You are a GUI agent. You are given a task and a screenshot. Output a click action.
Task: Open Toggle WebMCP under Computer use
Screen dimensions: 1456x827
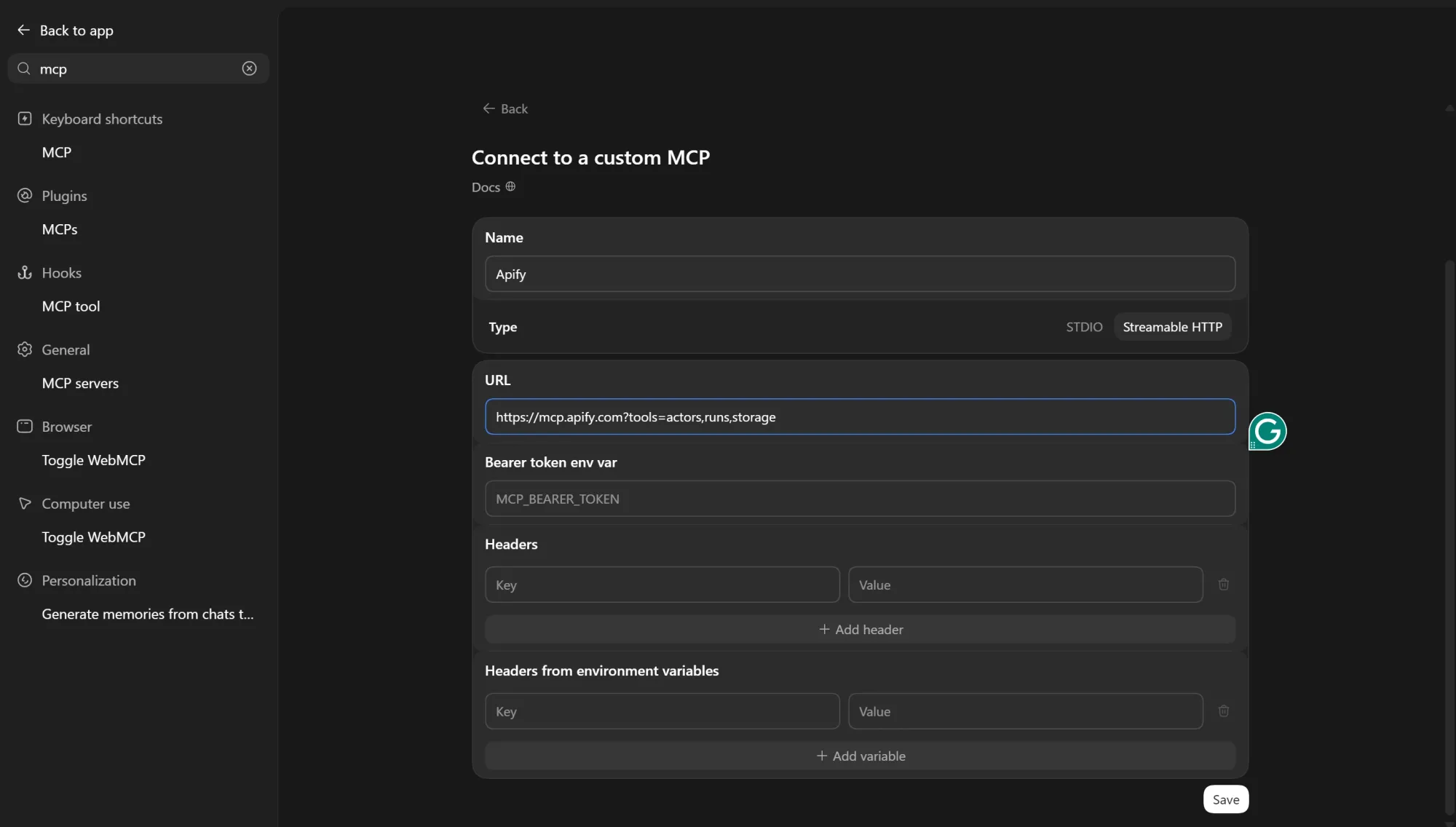93,537
